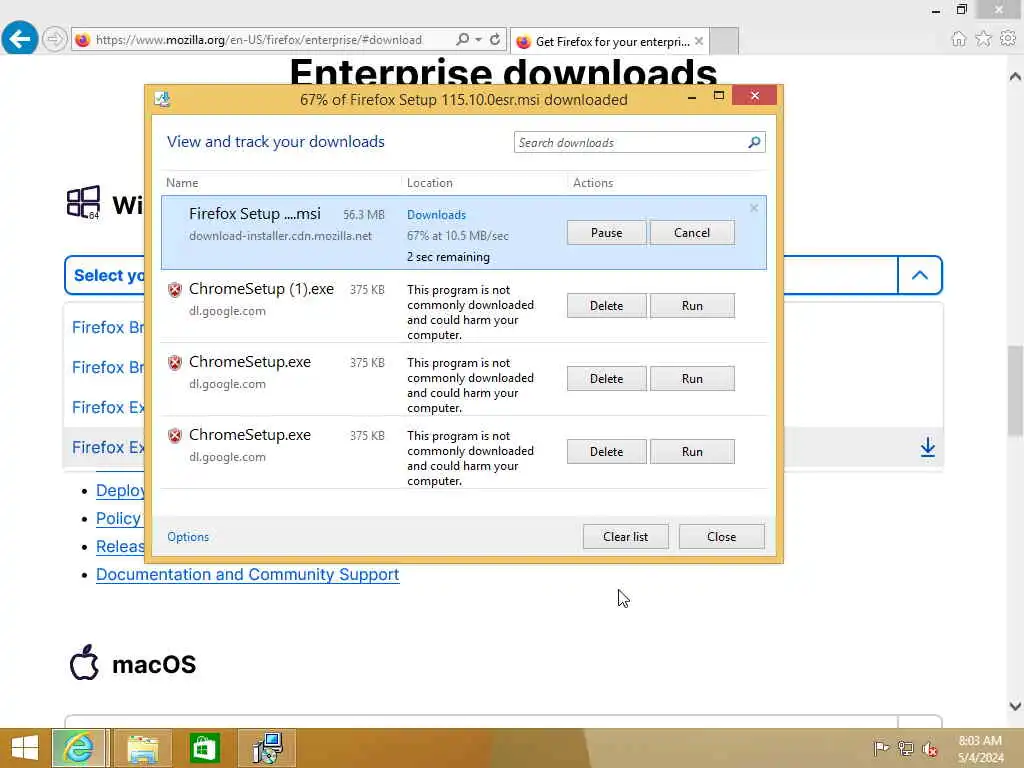Click the Refresh page icon
This screenshot has height=768, width=1024.
(495, 39)
